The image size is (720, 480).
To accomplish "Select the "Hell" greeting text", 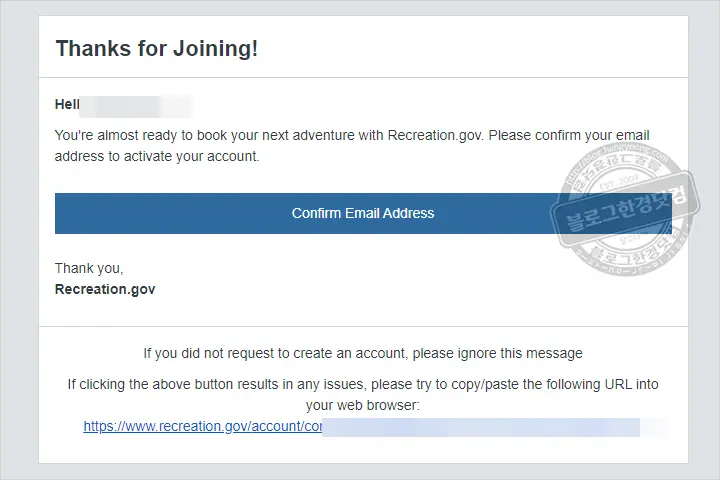I will pyautogui.click(x=67, y=104).
